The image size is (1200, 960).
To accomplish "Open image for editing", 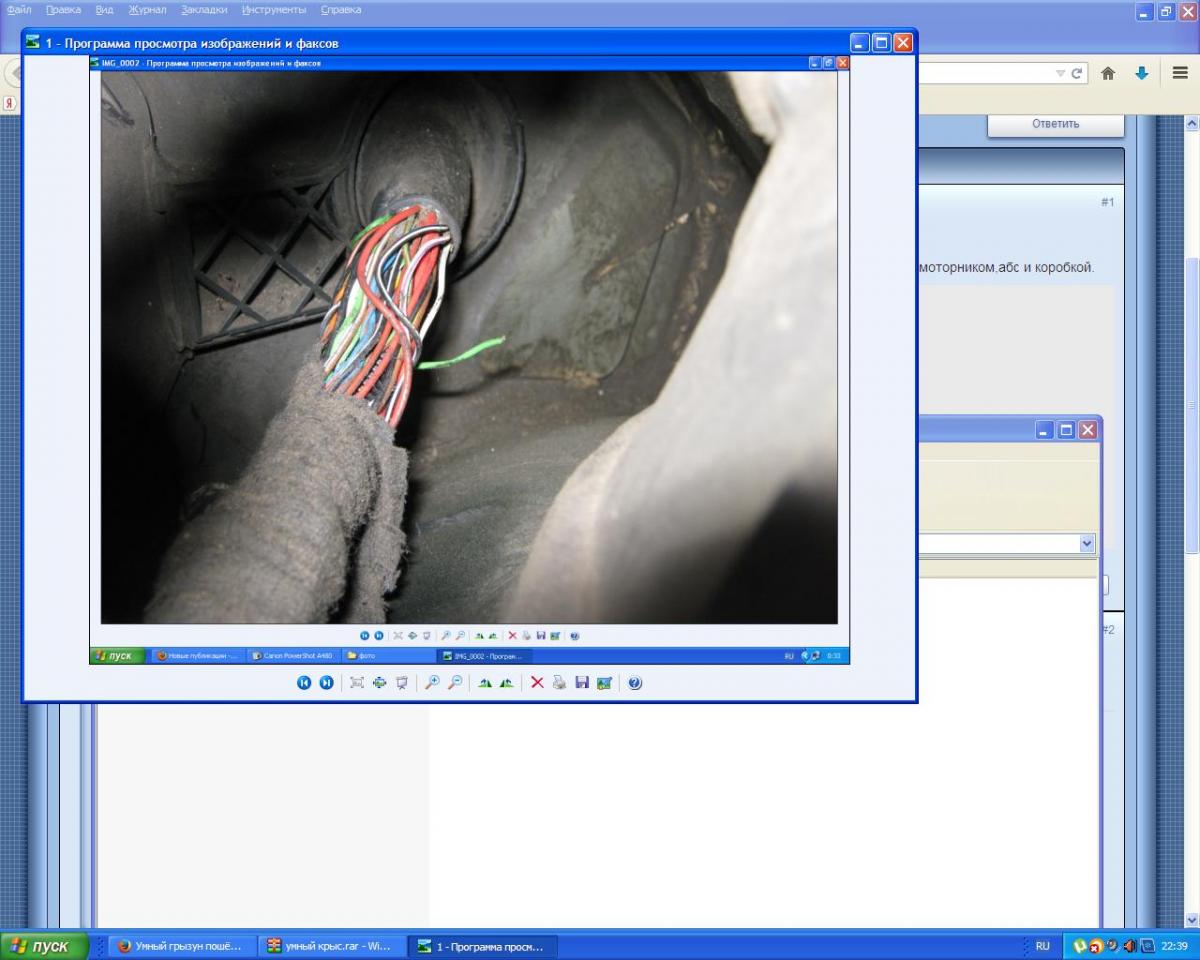I will click(604, 683).
